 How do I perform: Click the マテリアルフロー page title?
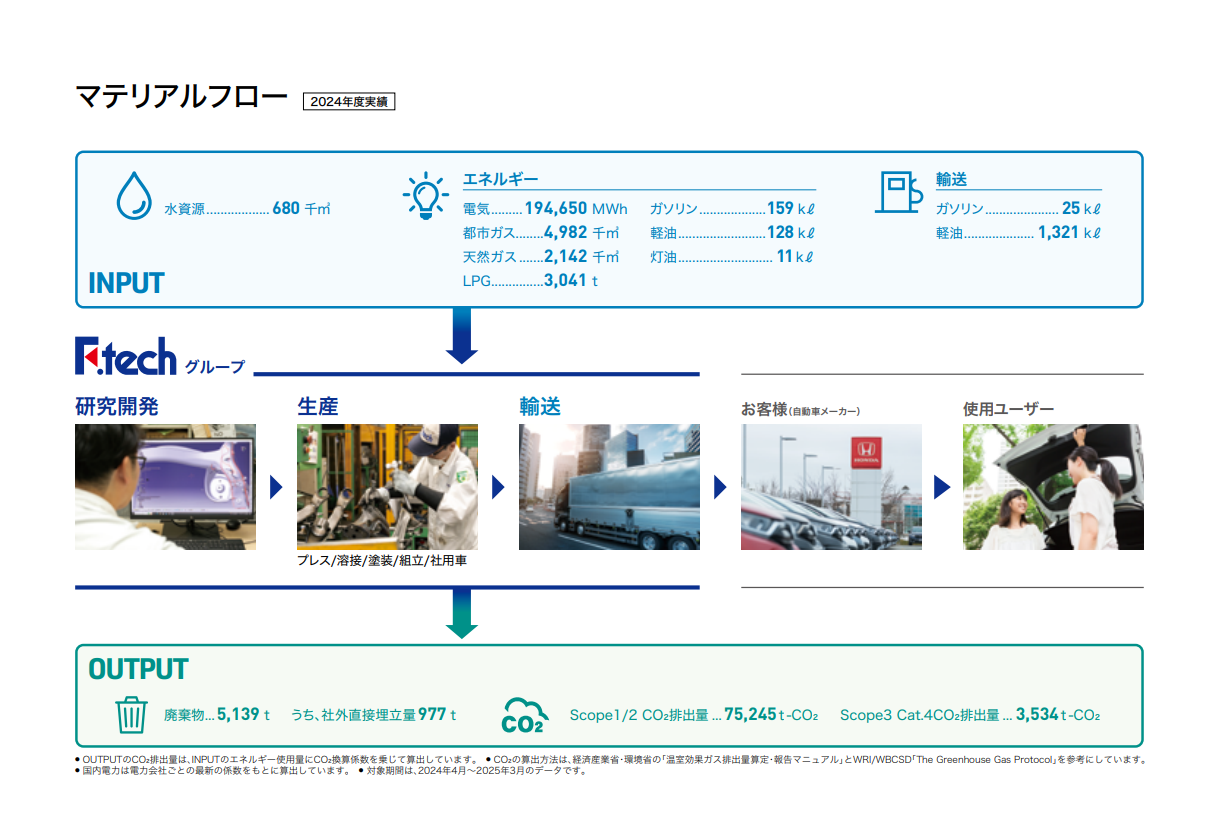(181, 98)
